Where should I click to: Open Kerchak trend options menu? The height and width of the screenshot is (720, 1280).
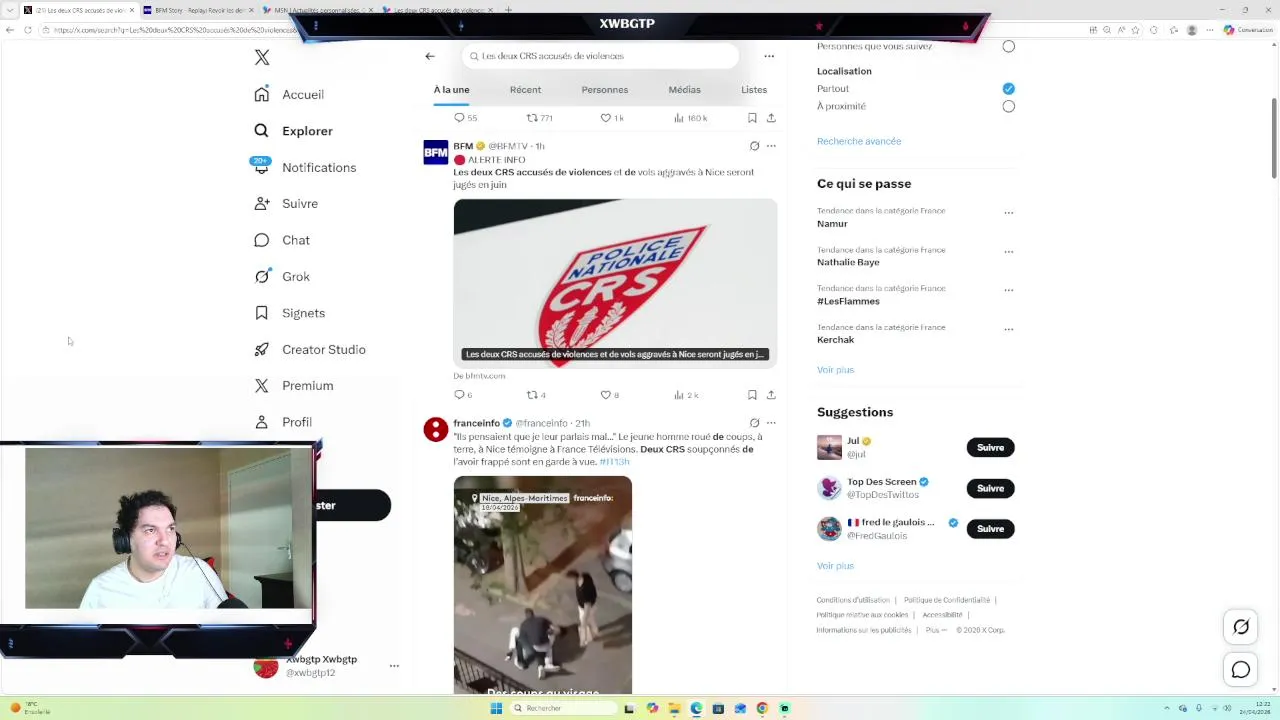(1008, 328)
